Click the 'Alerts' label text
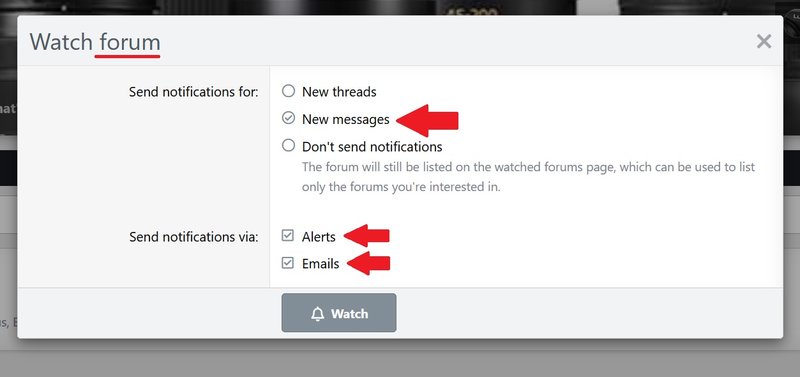 click(x=319, y=237)
